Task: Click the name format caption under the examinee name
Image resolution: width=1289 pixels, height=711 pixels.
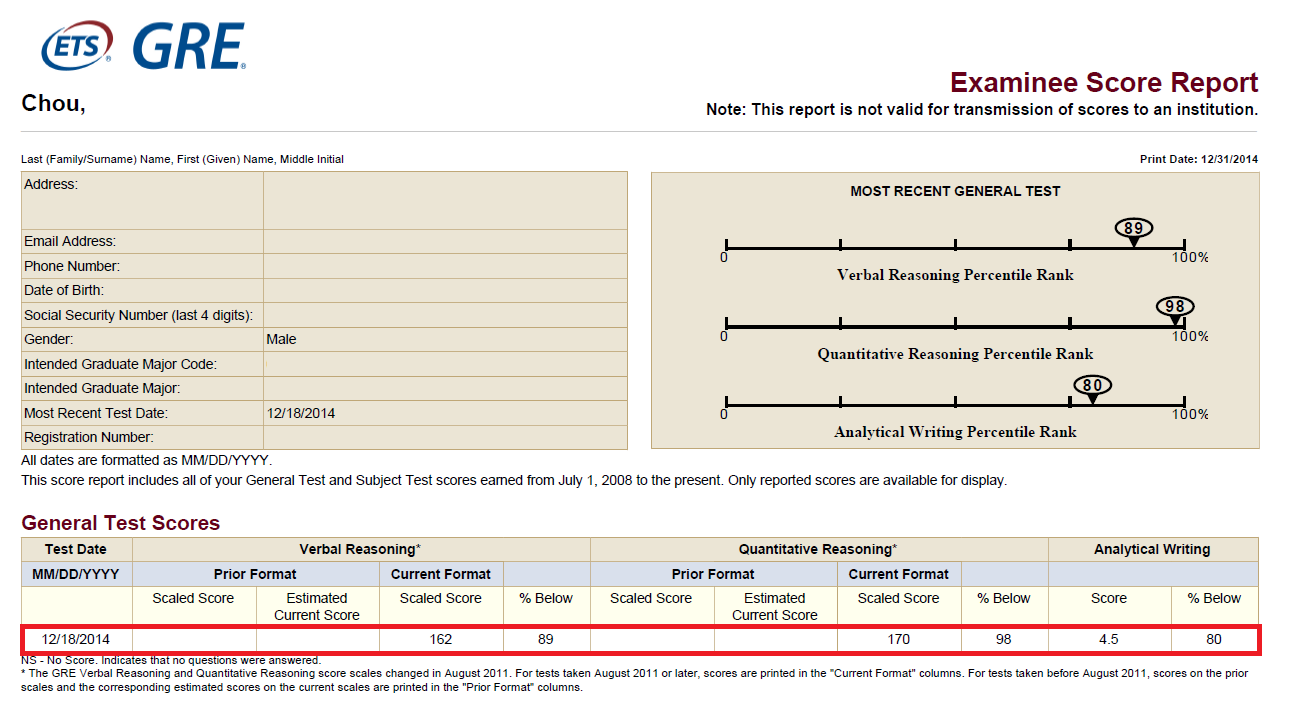Action: [x=183, y=160]
